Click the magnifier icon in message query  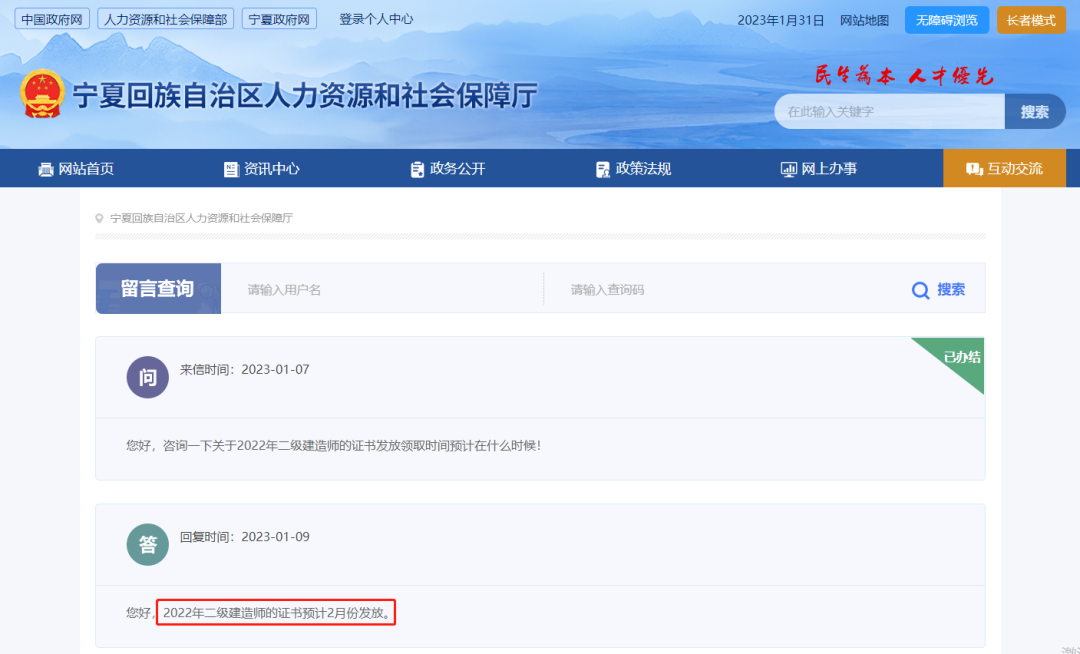click(x=920, y=290)
